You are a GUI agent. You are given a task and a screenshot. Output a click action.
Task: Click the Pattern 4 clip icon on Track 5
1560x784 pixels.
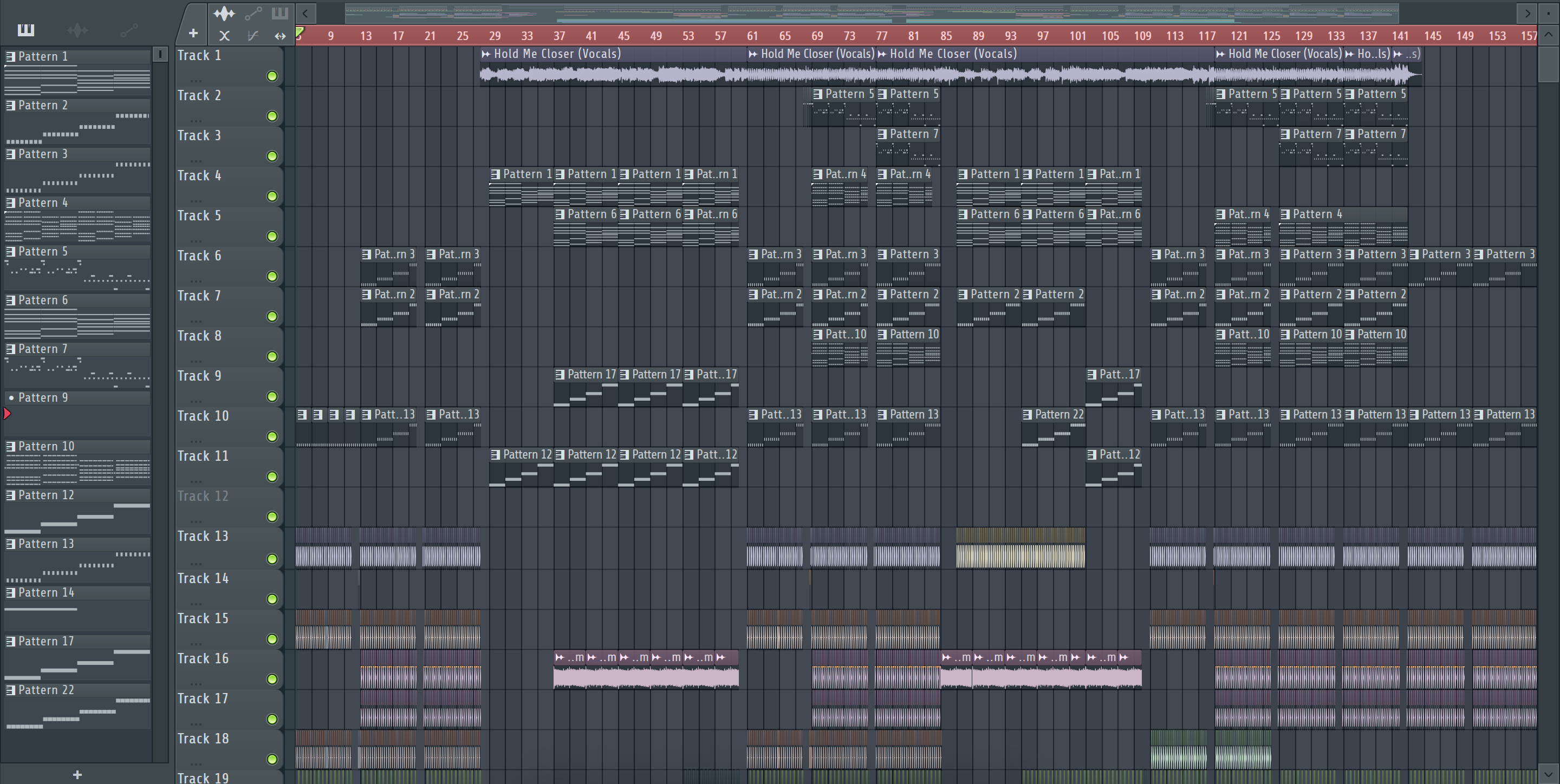(x=1285, y=214)
